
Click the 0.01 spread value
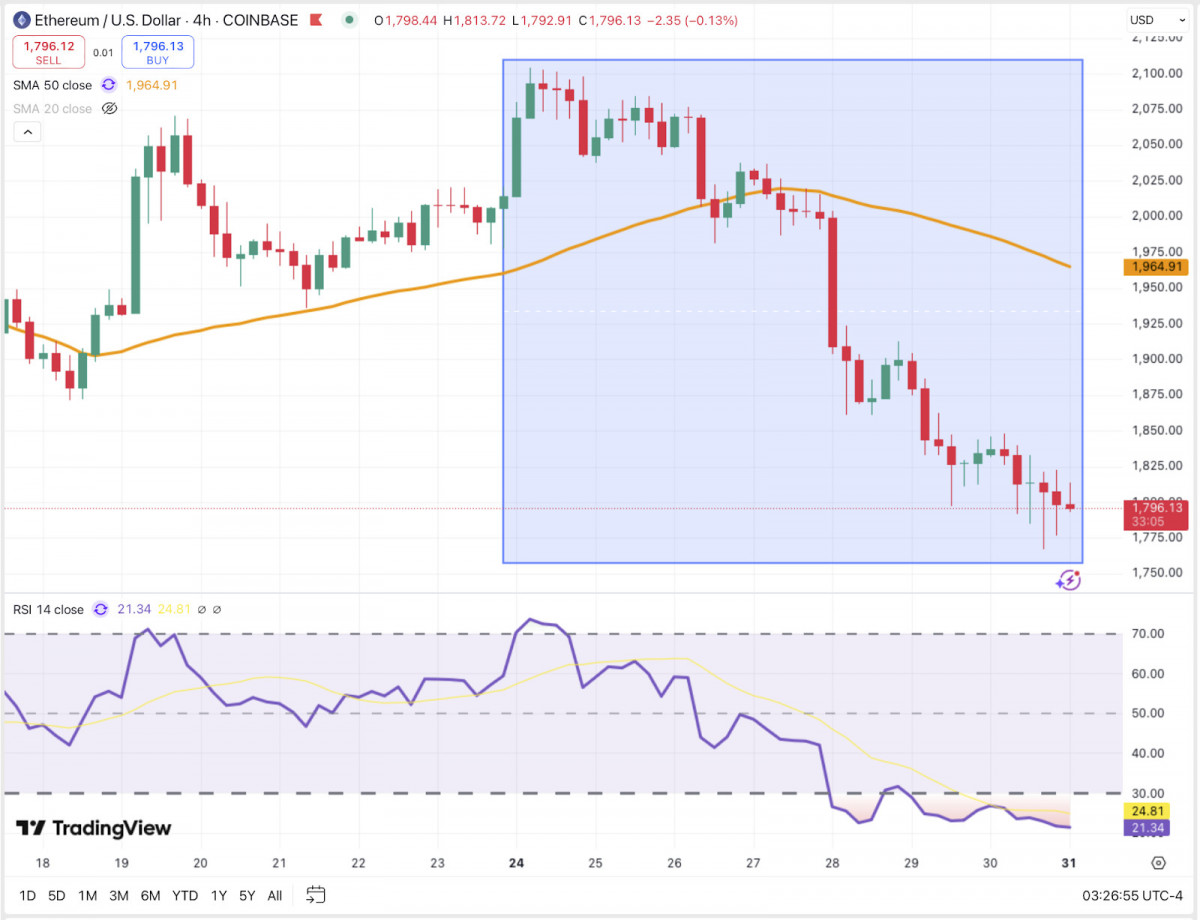103,53
